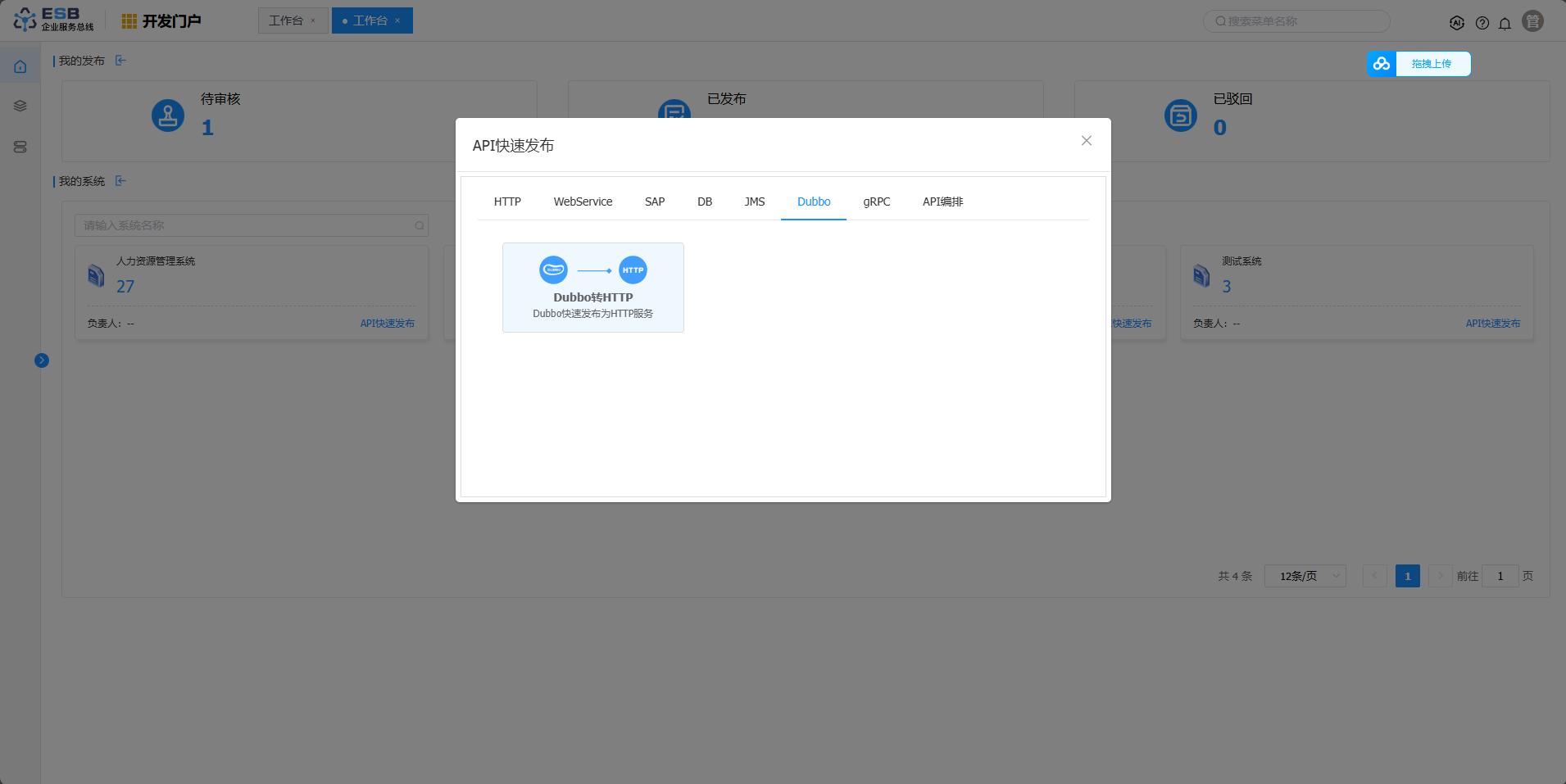Switch to the WebService tab

pos(583,202)
